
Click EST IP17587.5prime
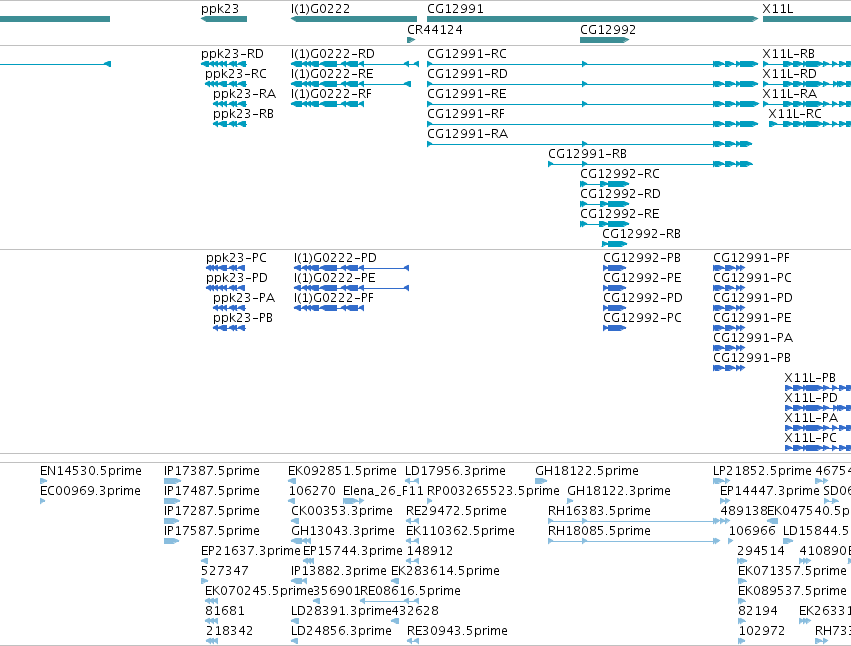(x=212, y=531)
